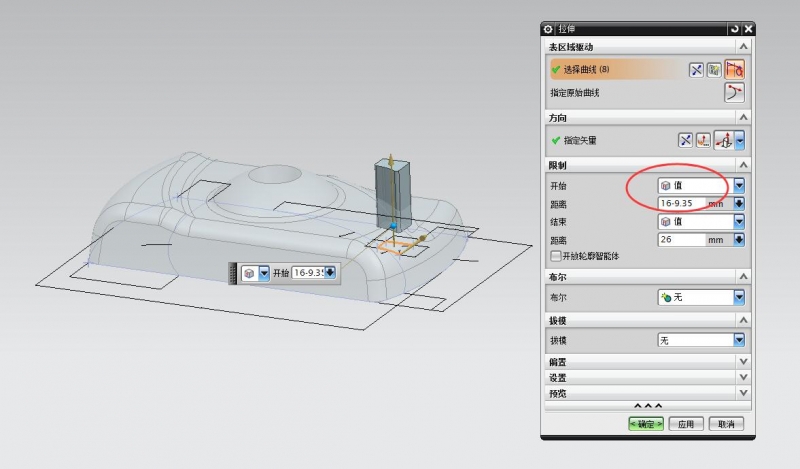The image size is (800, 469).
Task: Open the 拔模 draft dropdown
Action: (739, 340)
